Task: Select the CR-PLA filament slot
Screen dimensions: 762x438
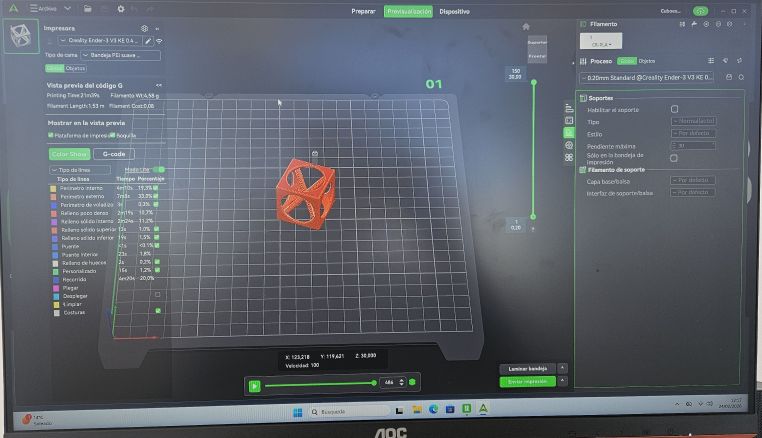Action: 601,41
